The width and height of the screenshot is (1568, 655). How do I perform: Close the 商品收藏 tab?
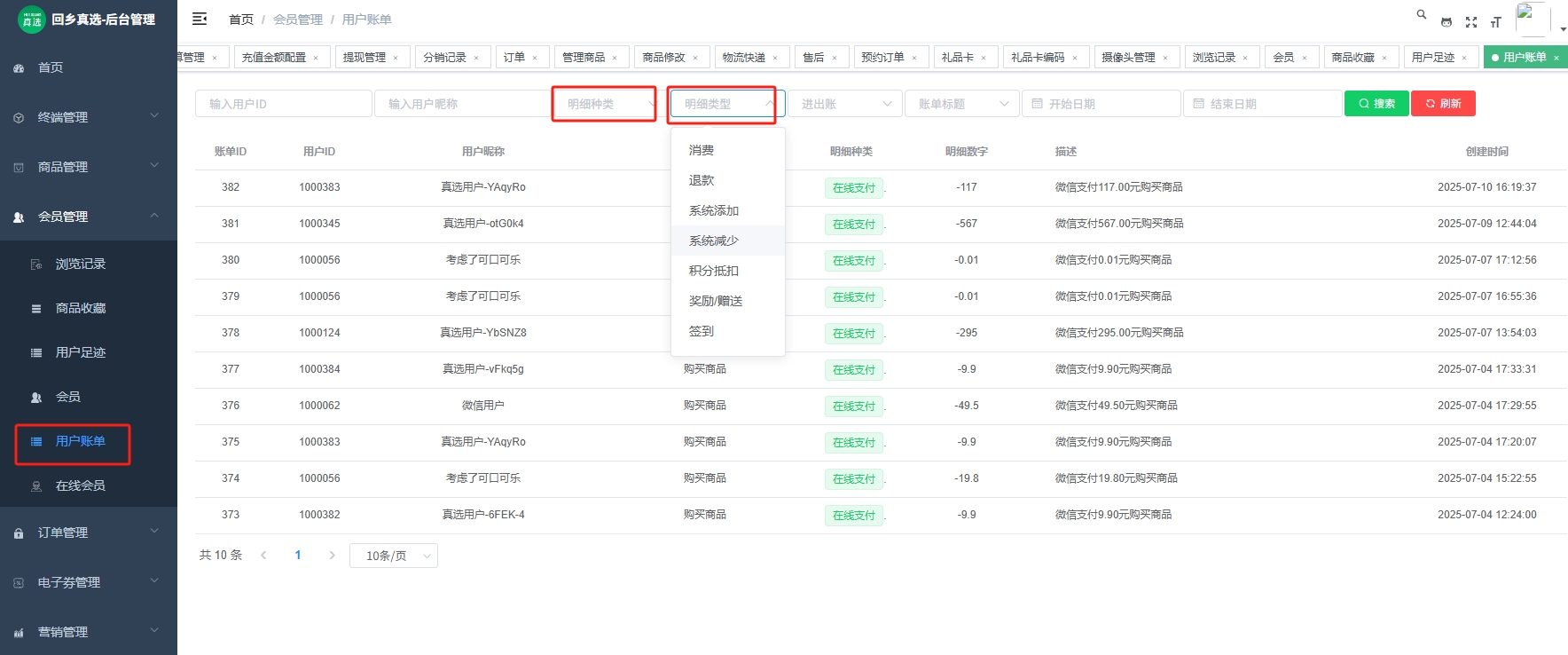1384,58
